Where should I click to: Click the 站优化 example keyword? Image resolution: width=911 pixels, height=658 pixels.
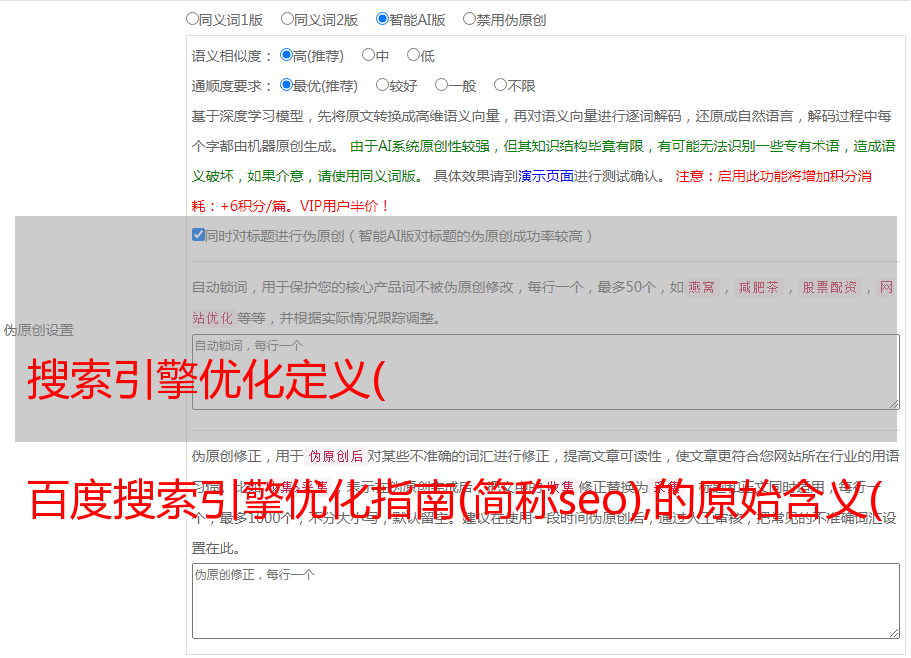coord(212,318)
